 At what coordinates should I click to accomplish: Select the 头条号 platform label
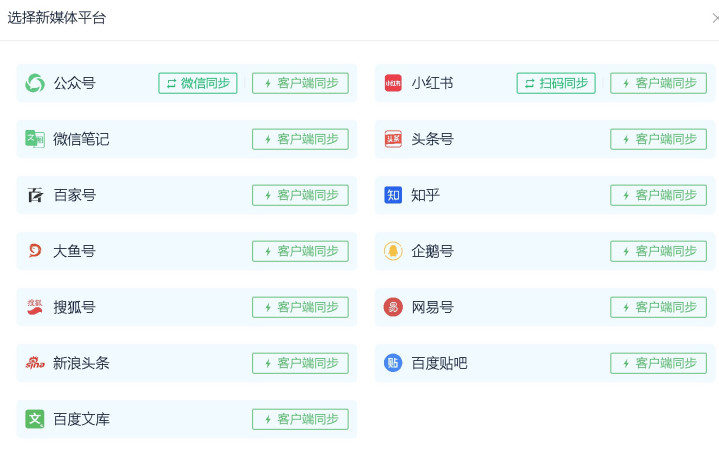pos(432,139)
